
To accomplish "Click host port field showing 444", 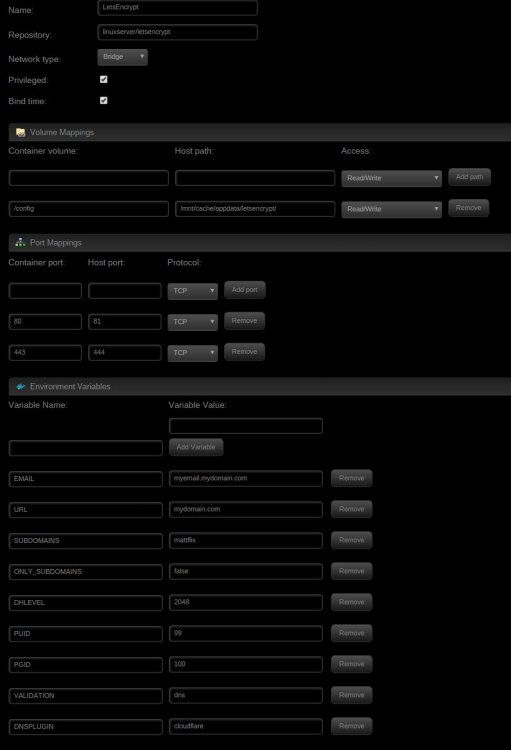I will click(125, 353).
